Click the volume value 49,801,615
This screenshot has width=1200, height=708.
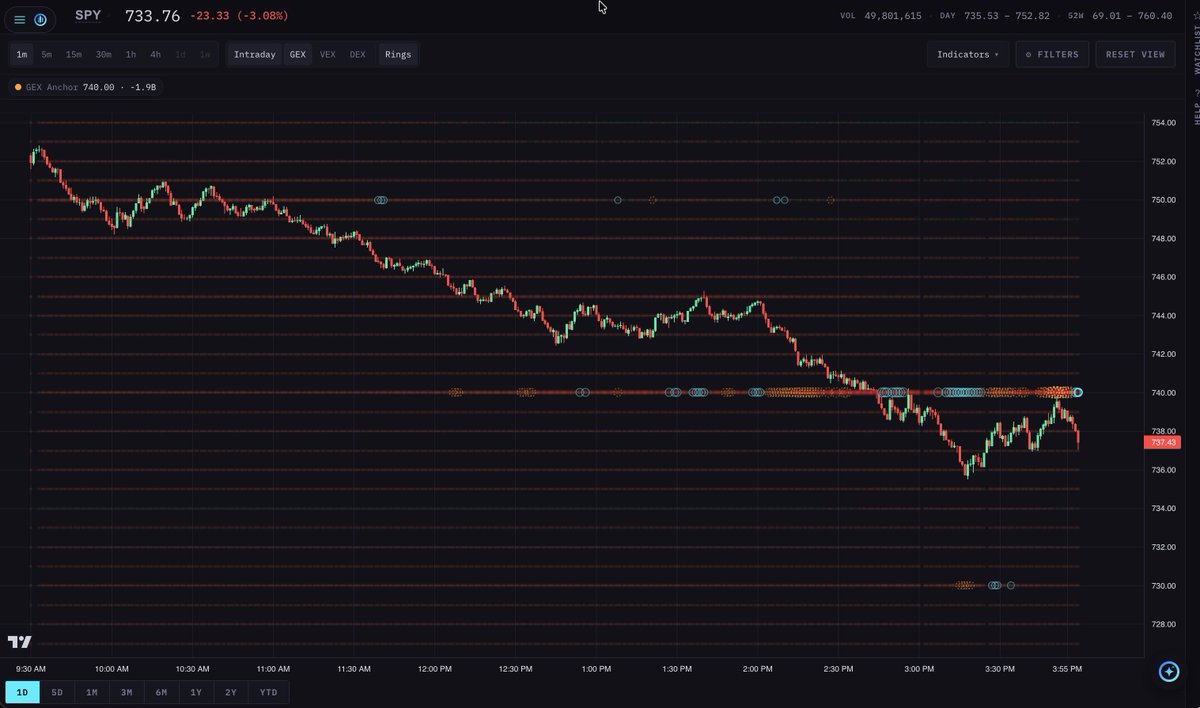coord(893,16)
